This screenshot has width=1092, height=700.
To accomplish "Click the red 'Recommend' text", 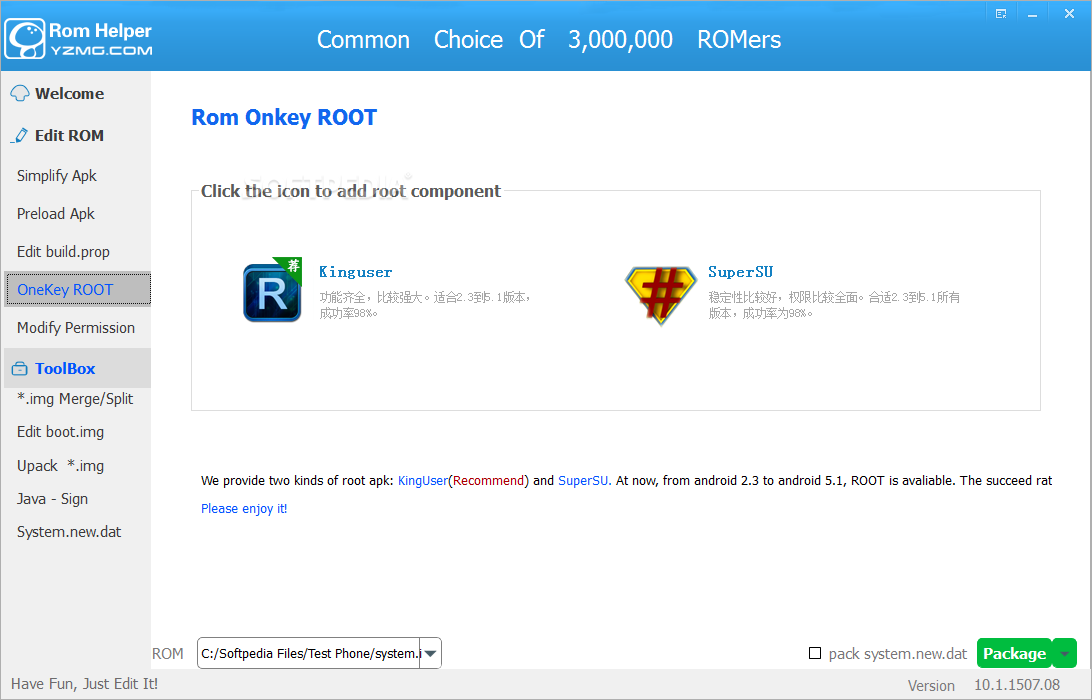I will 488,481.
